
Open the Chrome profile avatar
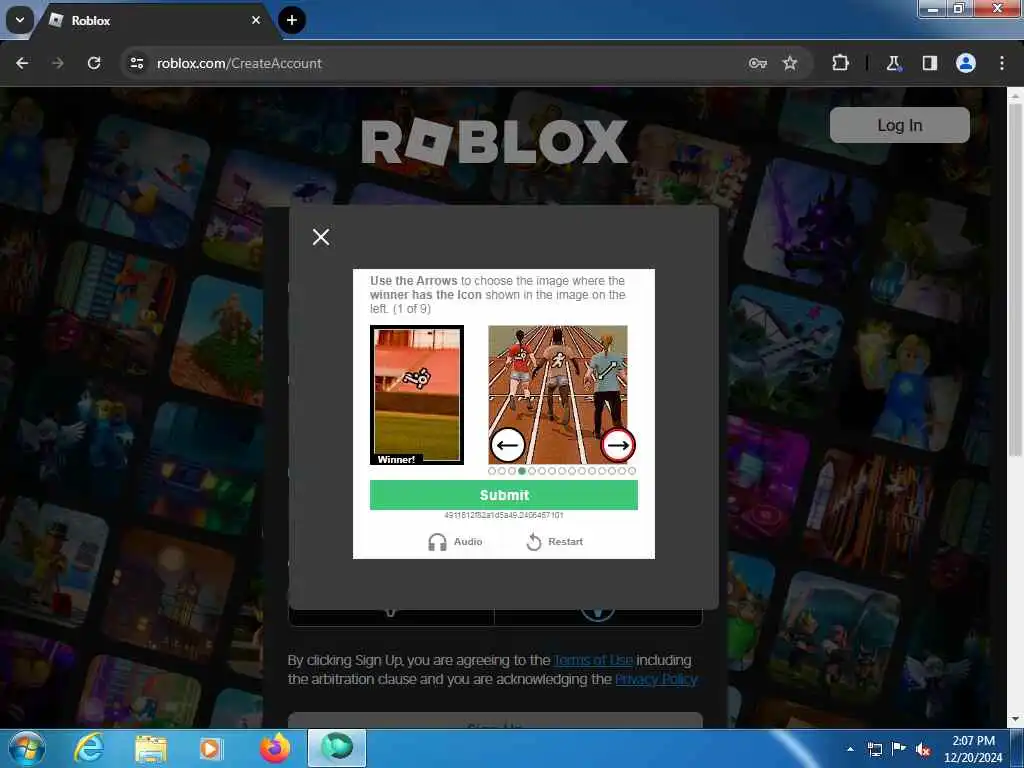click(966, 63)
